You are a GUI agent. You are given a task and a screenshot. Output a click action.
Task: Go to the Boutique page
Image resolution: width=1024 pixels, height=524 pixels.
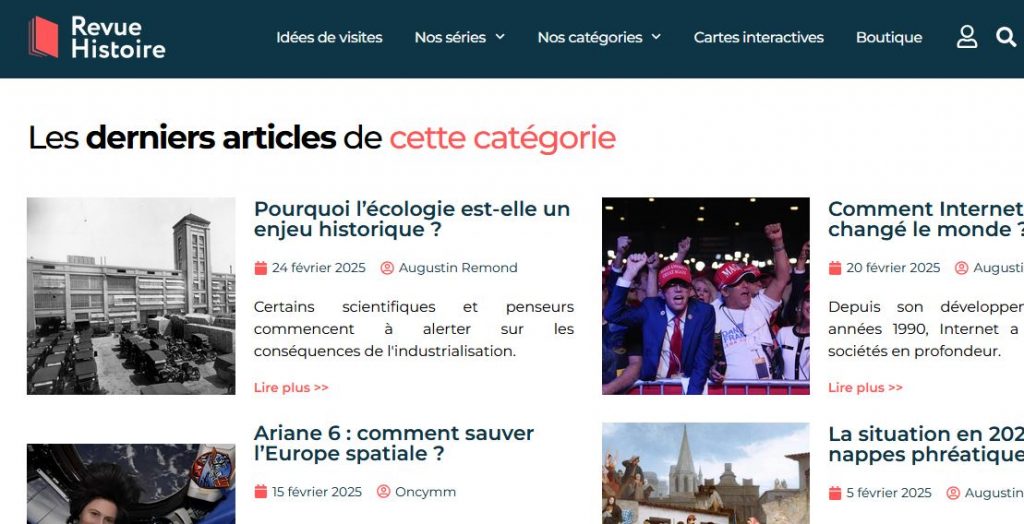point(889,38)
